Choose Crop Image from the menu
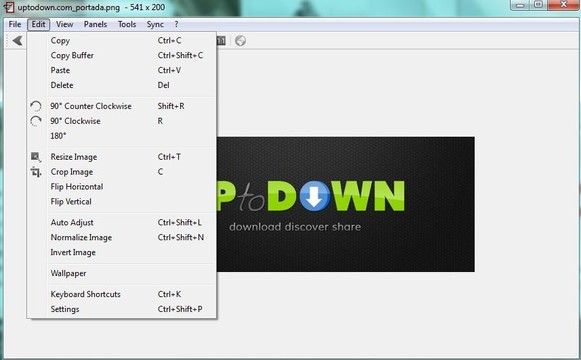Image resolution: width=581 pixels, height=360 pixels. (x=122, y=172)
